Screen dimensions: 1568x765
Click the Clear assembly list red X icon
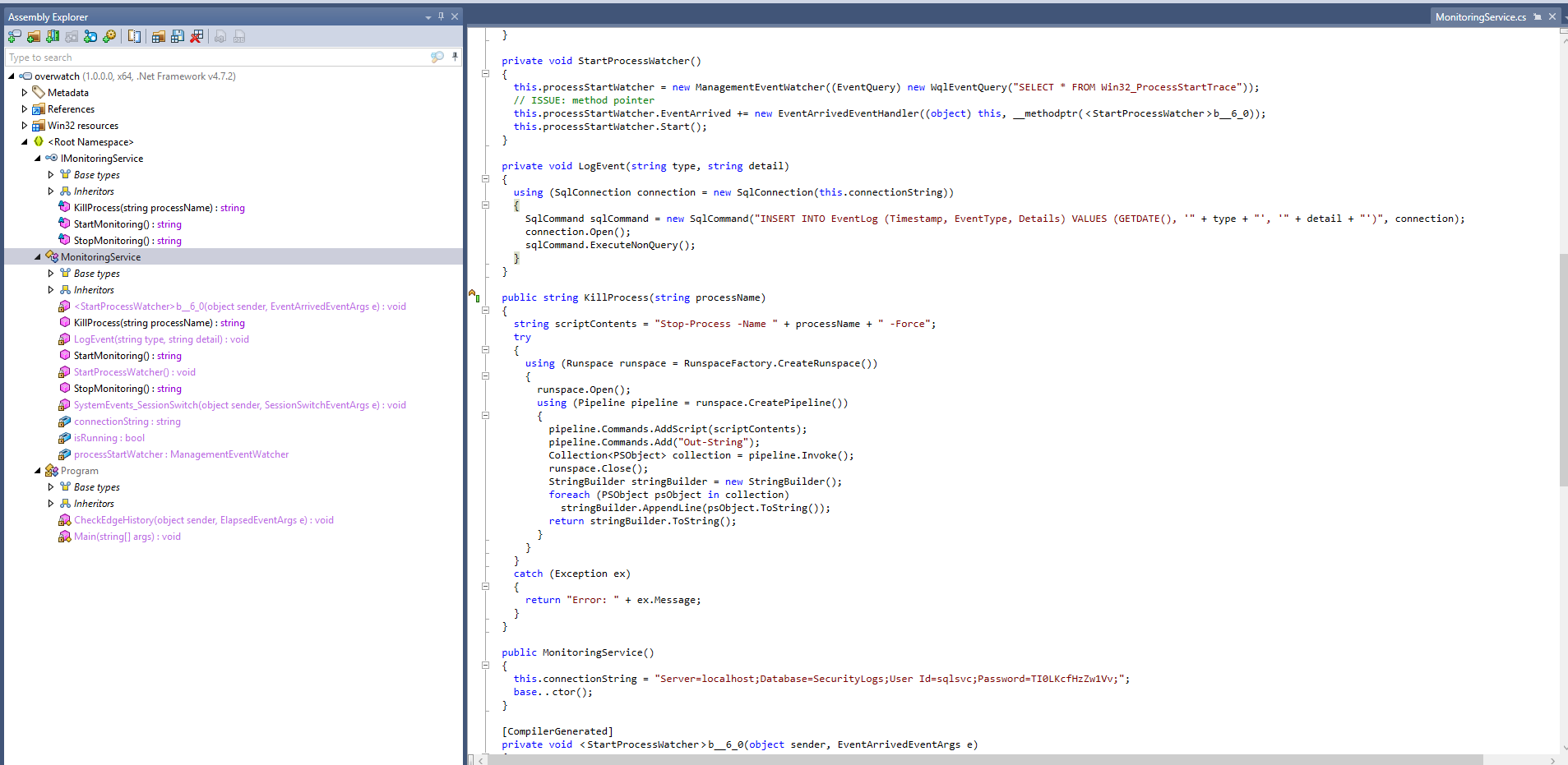coord(197,36)
